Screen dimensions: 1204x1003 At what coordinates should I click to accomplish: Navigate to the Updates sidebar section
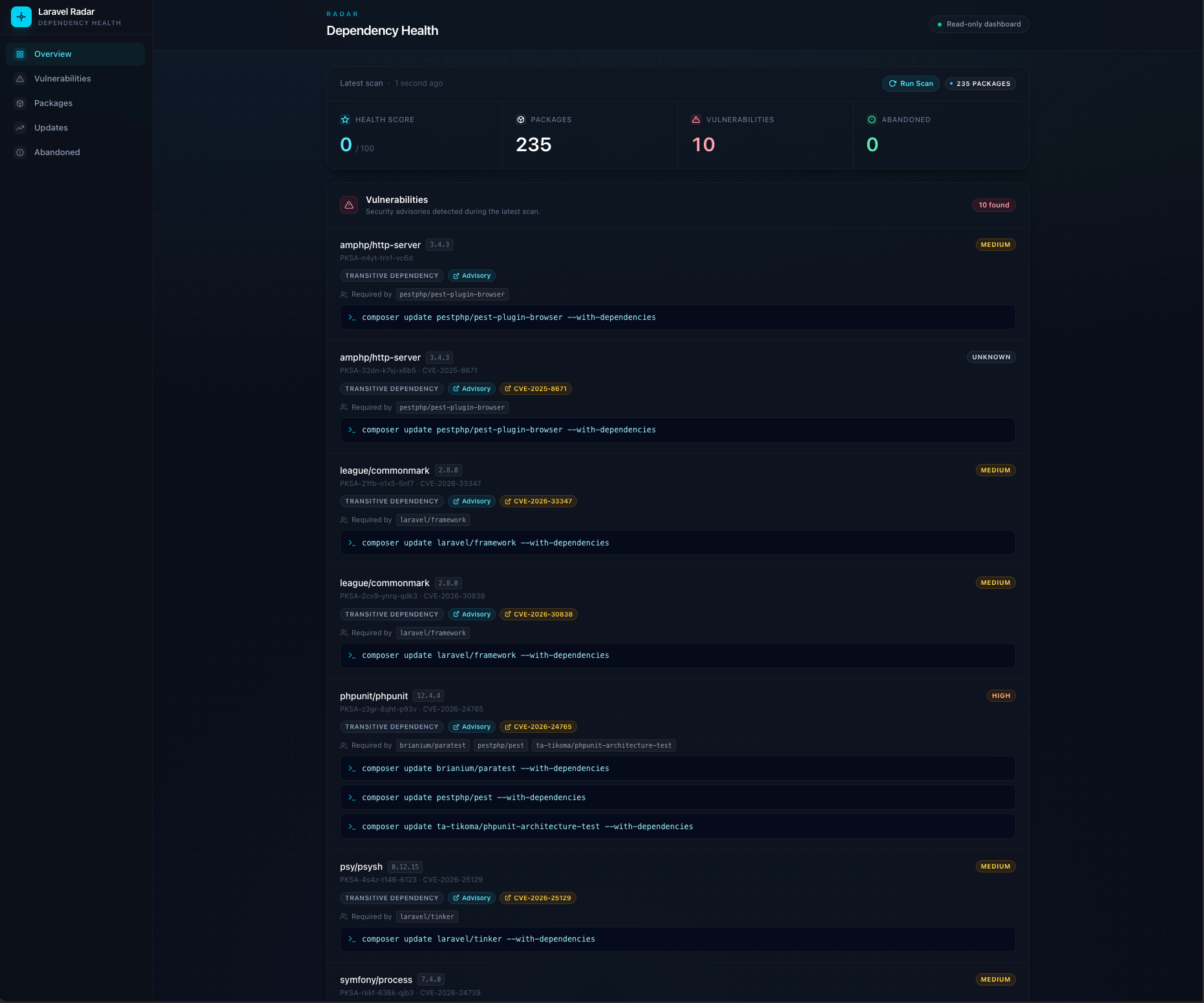pos(75,128)
